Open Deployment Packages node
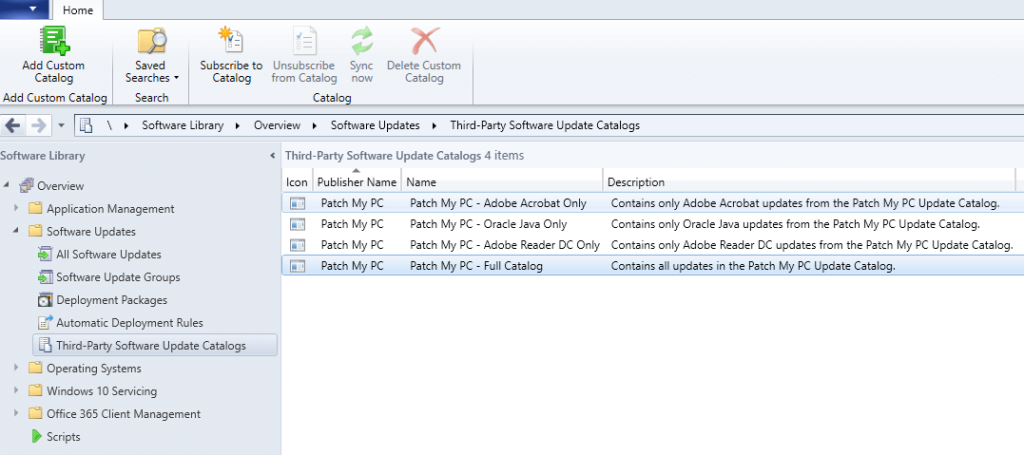Screen dimensions: 1024x455 click(112, 300)
